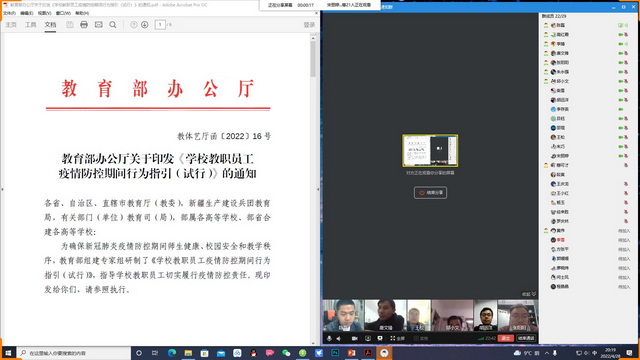640x360 pixels.
Task: Open the search magnifier in Acrobat toolbar
Action: [x=113, y=25]
